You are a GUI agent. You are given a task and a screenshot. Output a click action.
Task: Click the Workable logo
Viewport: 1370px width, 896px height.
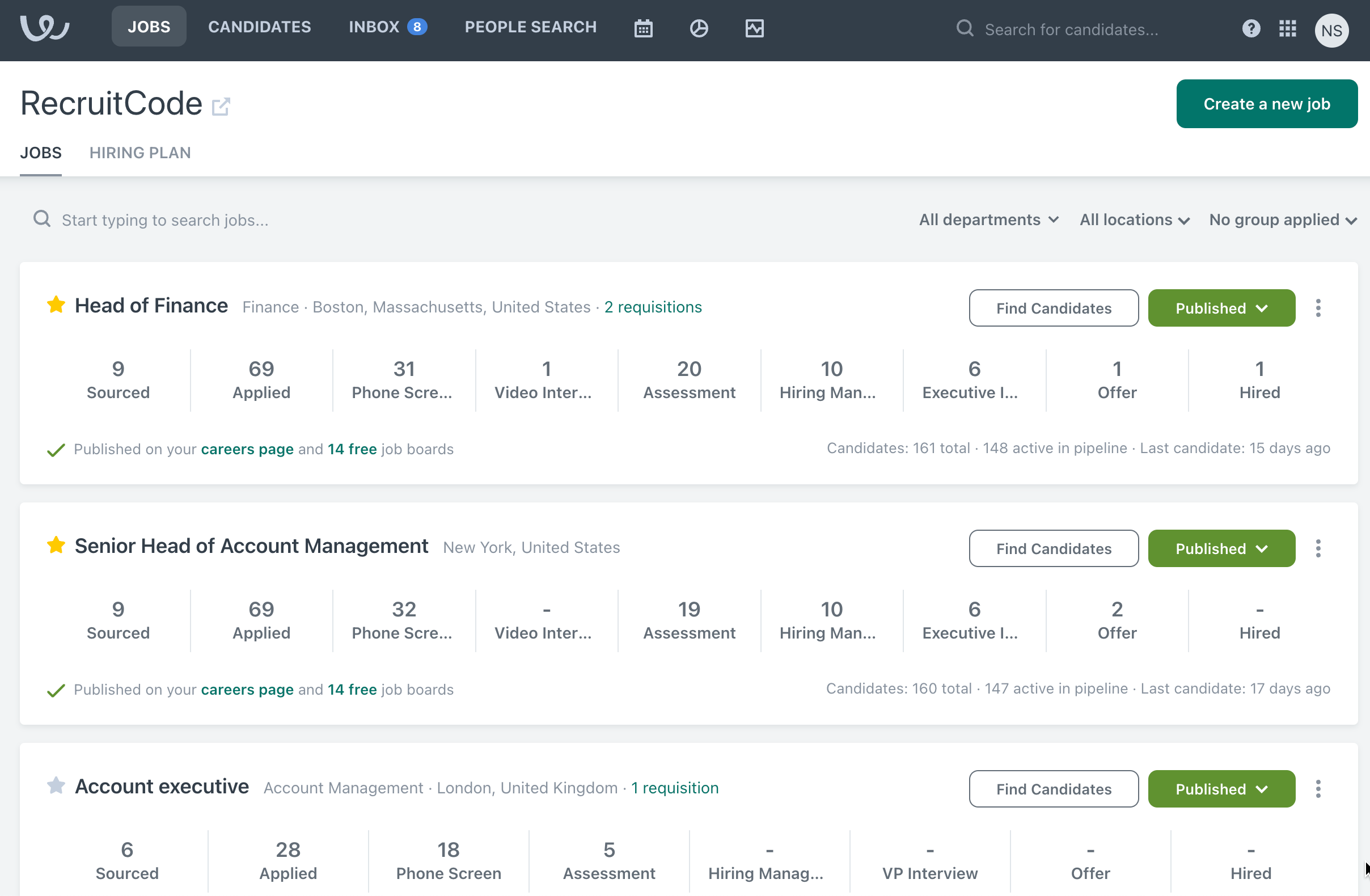[45, 27]
